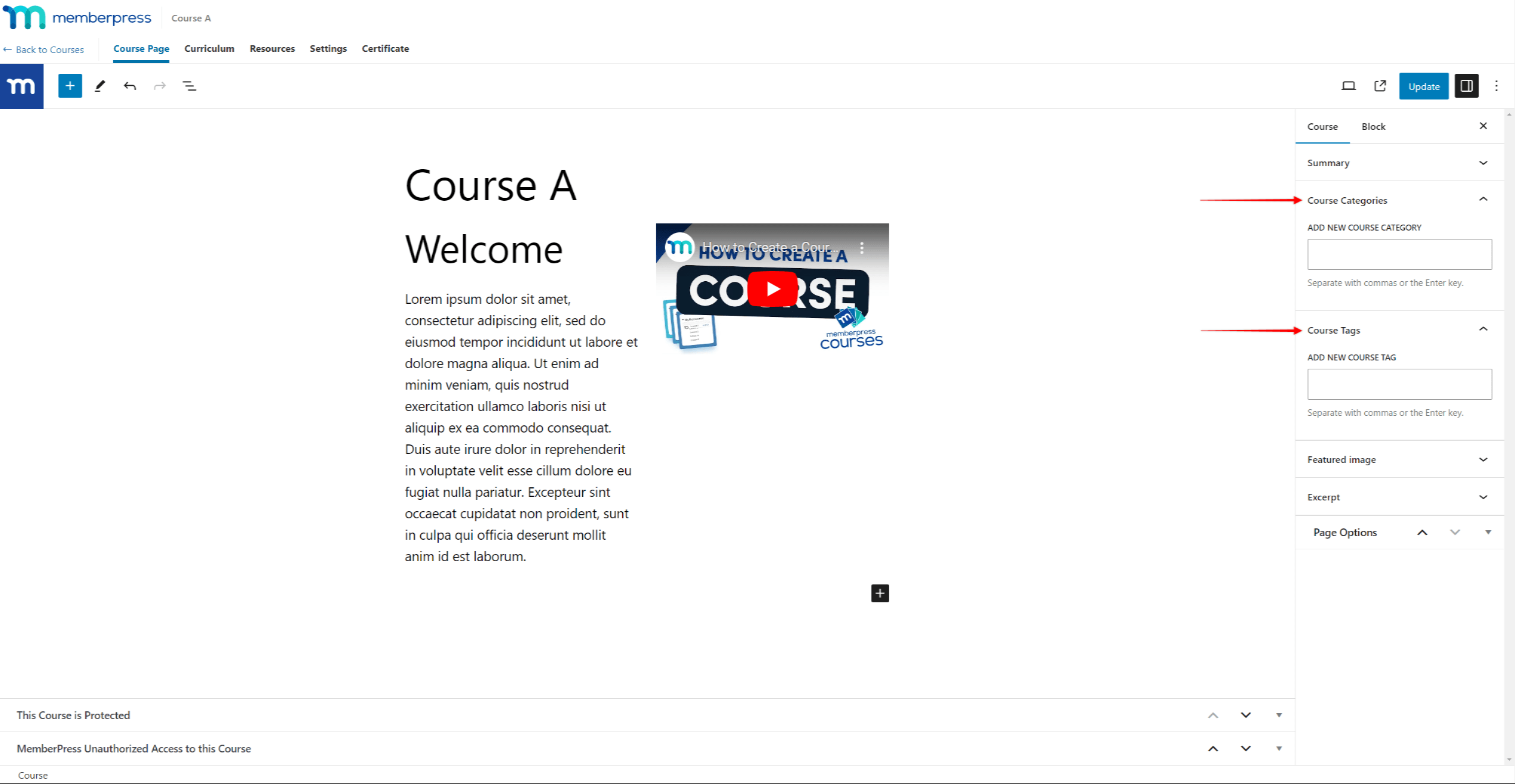Toggle the Featured Image section
The width and height of the screenshot is (1515, 784).
coord(1398,460)
